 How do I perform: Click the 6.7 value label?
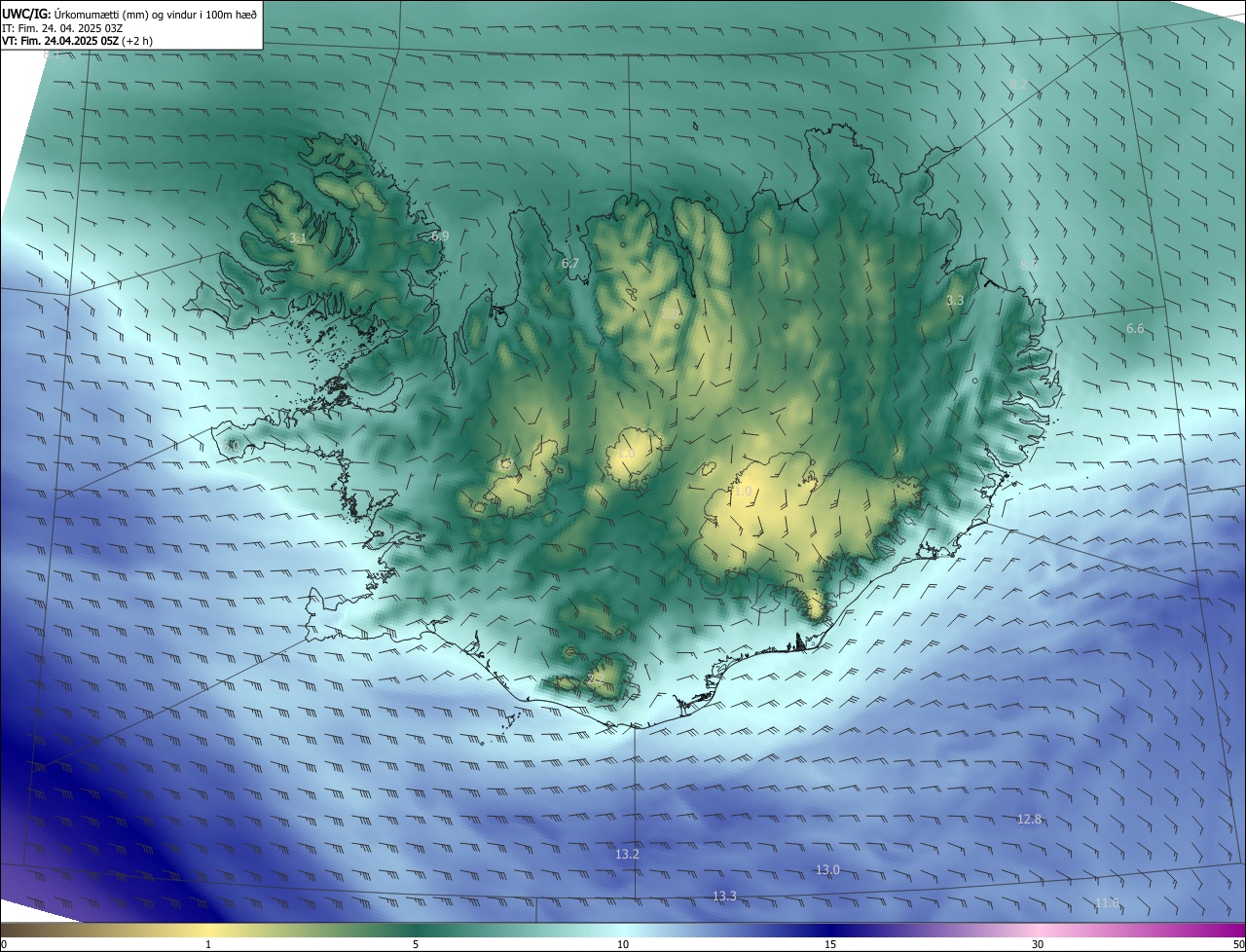570,263
